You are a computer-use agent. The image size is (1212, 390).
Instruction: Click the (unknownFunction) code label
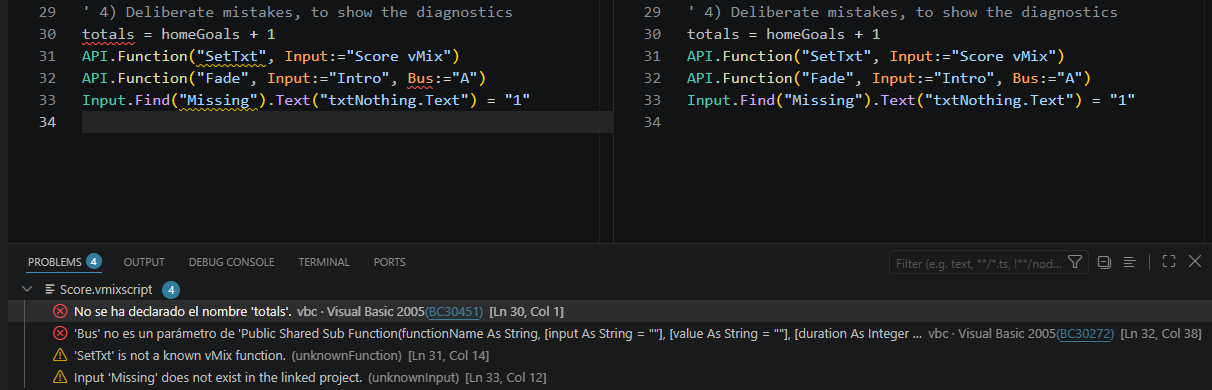pyautogui.click(x=345, y=355)
